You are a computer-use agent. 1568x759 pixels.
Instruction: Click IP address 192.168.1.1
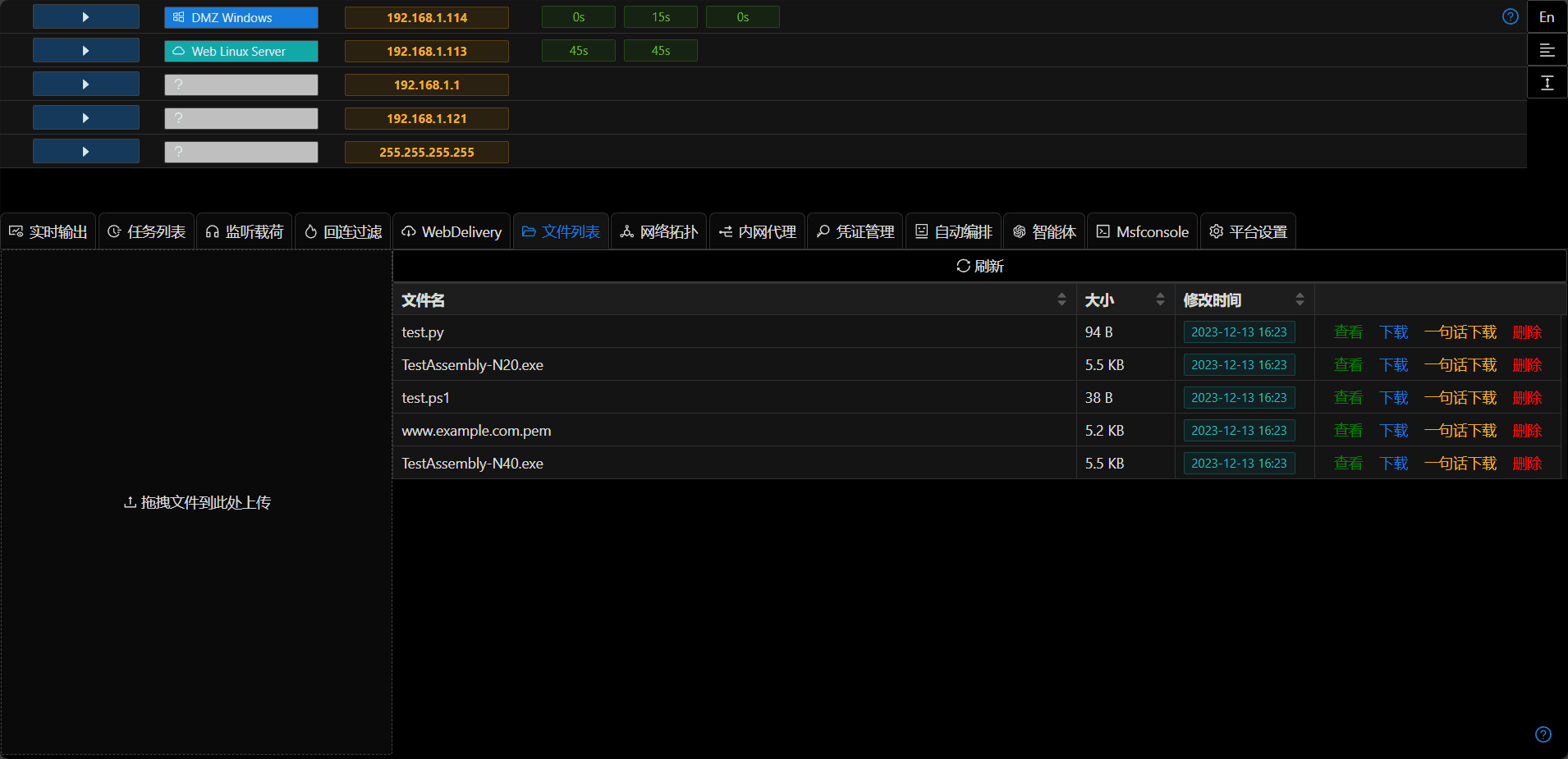point(427,85)
